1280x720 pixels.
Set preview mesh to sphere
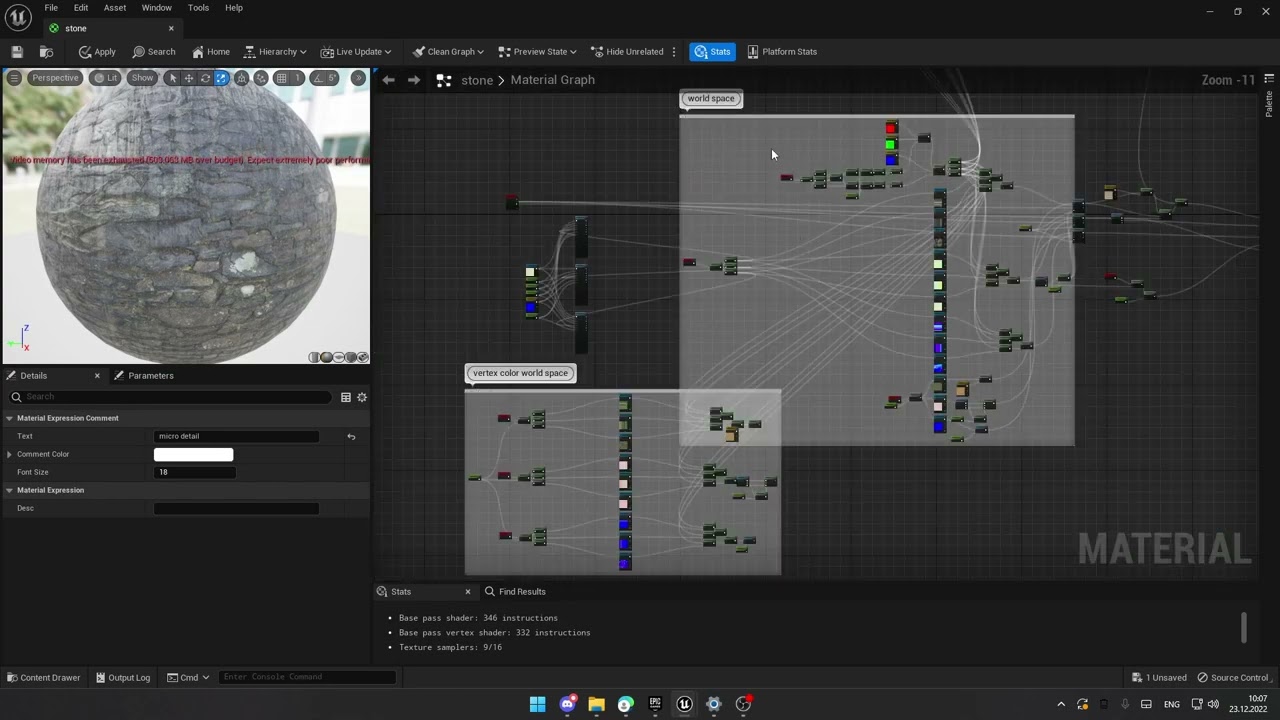coord(326,357)
